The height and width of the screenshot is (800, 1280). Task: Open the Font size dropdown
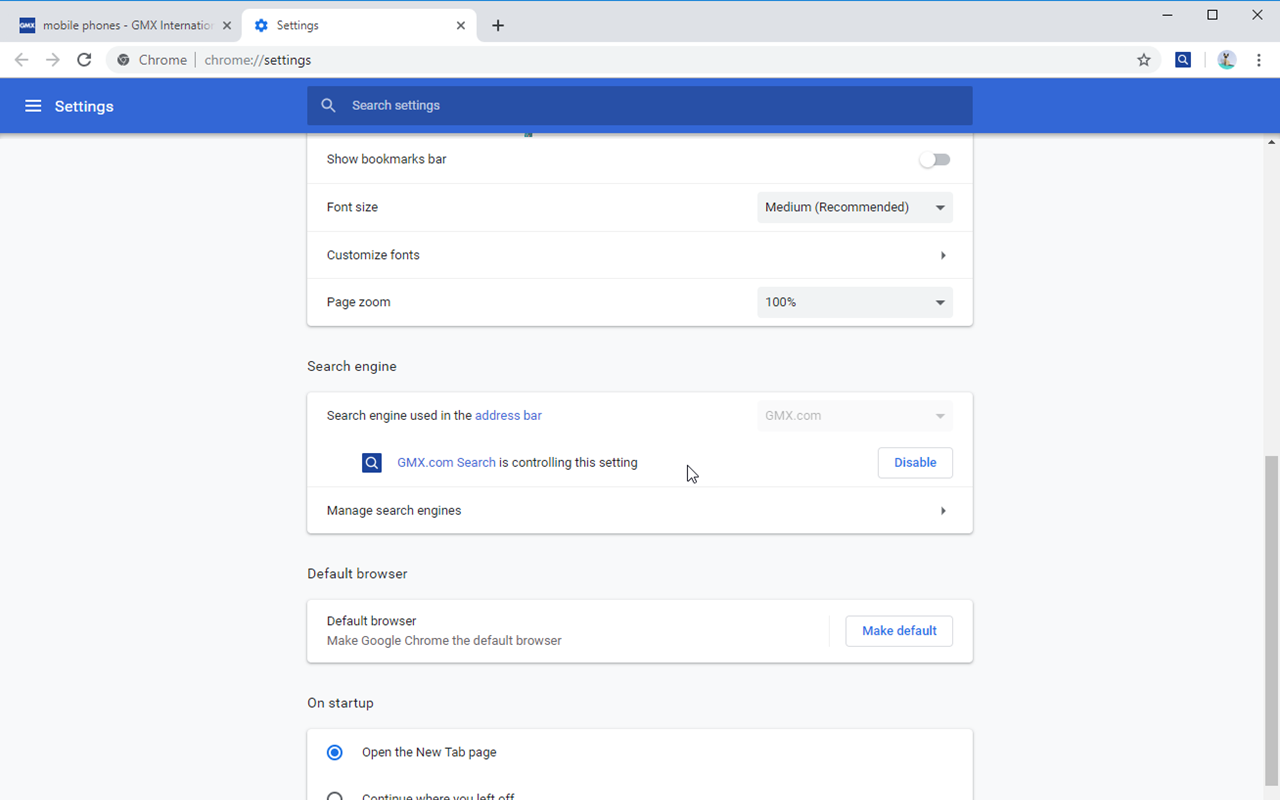pyautogui.click(x=855, y=207)
